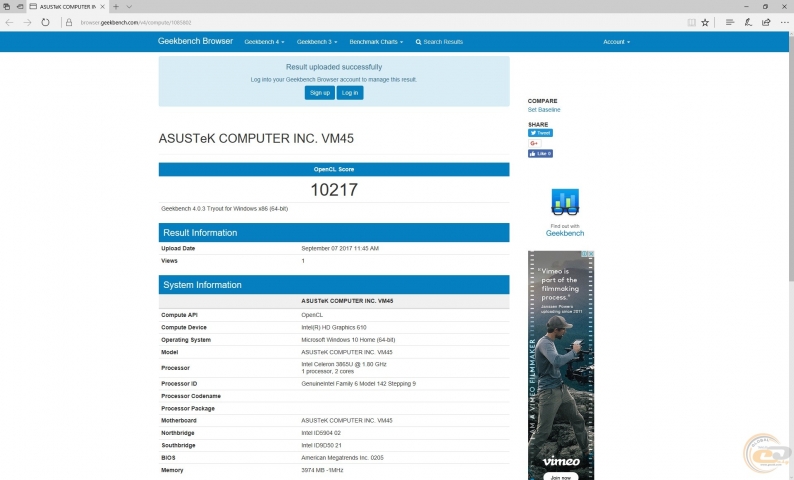Click the scrollbar up arrow

(x=791, y=33)
